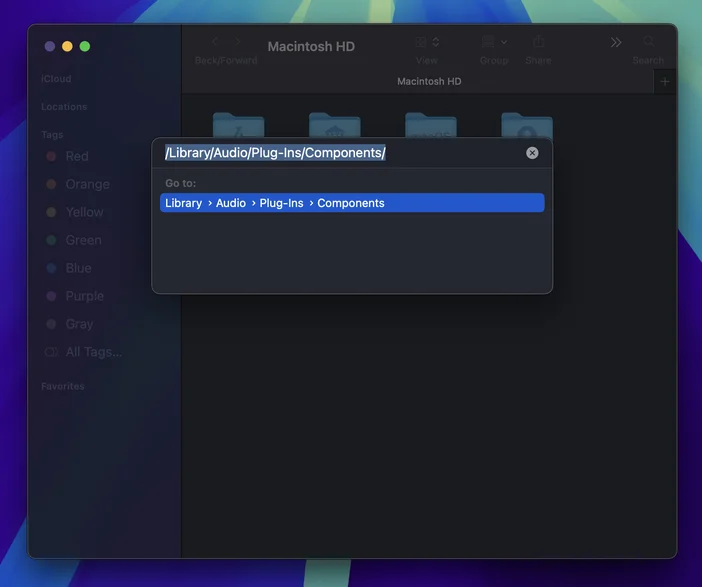Click the Macintosh HD window title
Image resolution: width=702 pixels, height=587 pixels.
311,47
